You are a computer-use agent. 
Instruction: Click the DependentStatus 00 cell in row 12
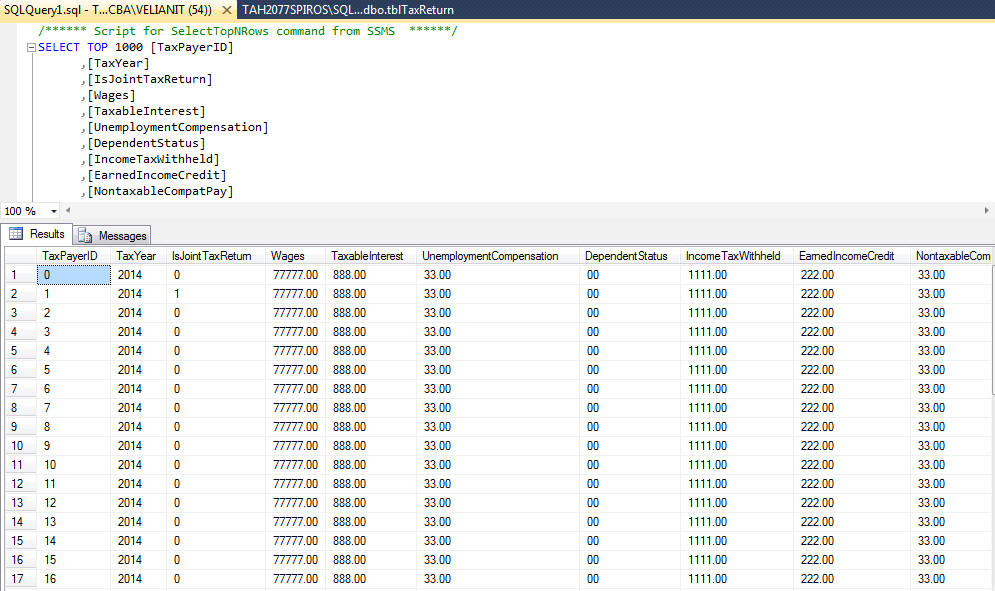pyautogui.click(x=629, y=484)
